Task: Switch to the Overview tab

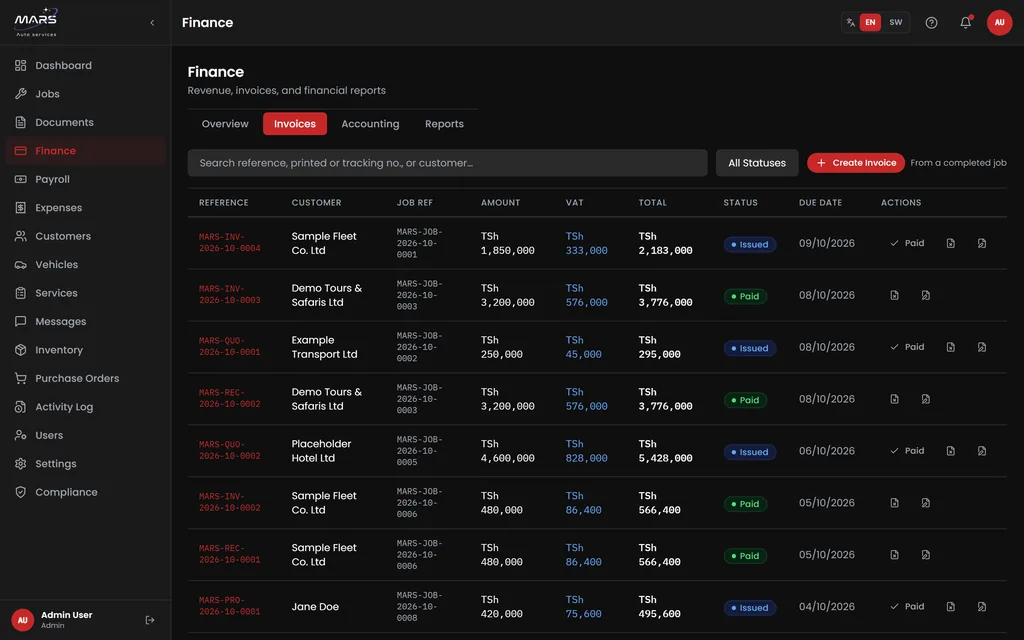Action: pos(225,123)
